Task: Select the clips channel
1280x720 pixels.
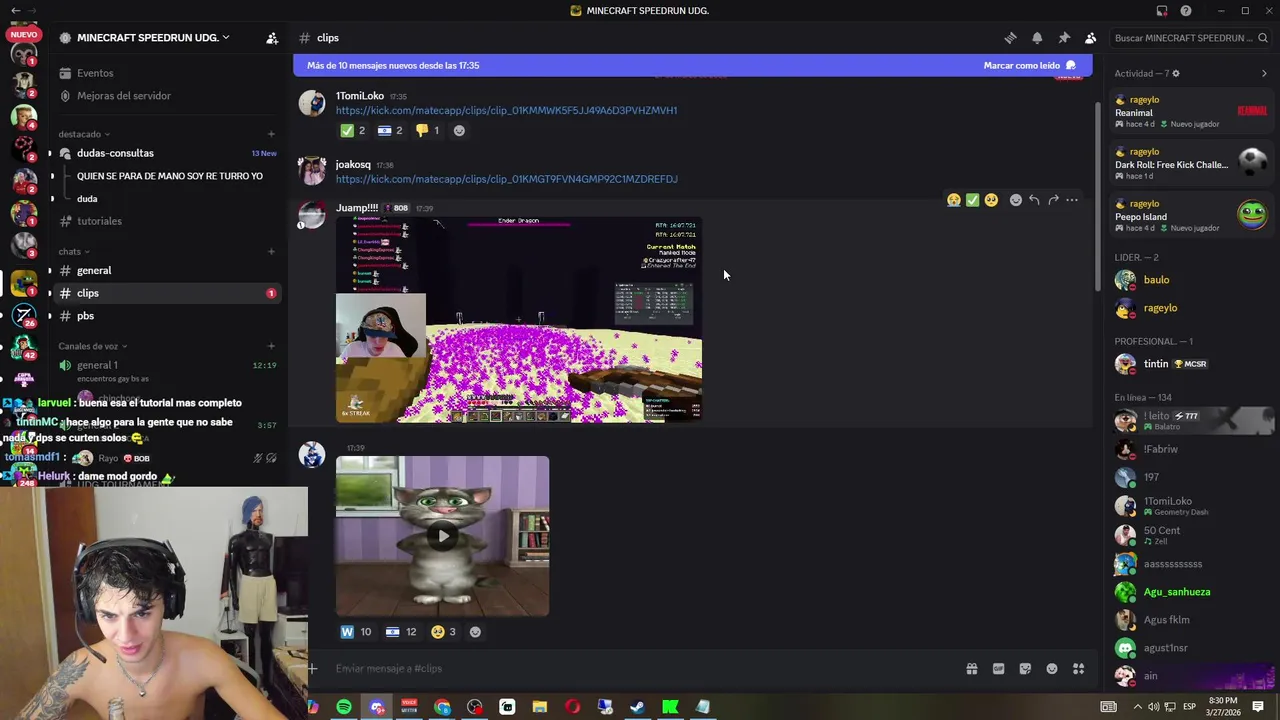Action: (x=166, y=293)
